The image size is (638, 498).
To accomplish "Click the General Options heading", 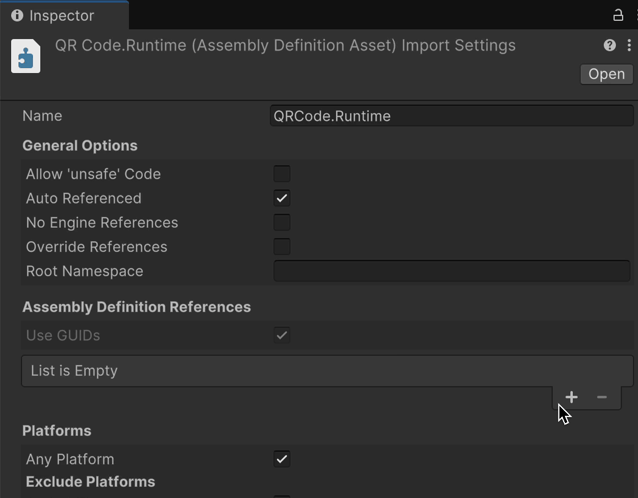I will 80,146.
